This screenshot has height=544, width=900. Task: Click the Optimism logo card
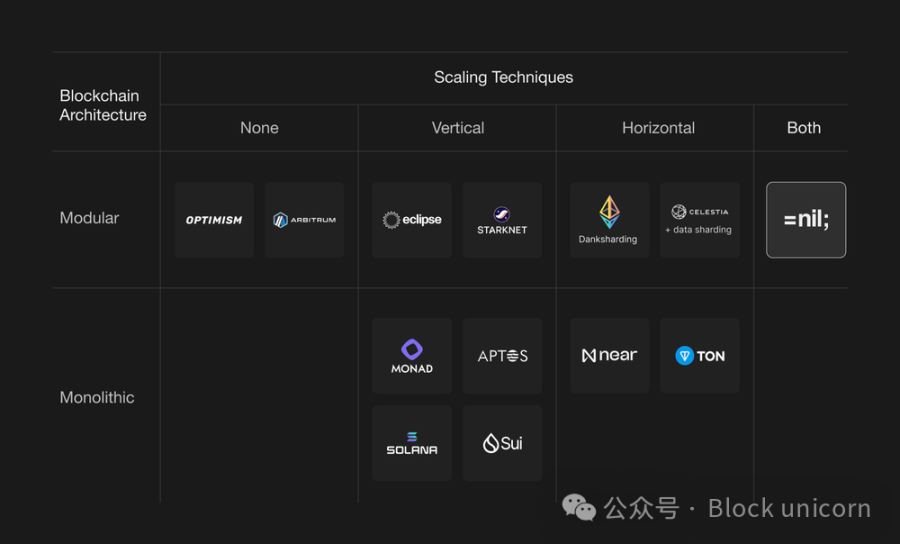coord(214,220)
